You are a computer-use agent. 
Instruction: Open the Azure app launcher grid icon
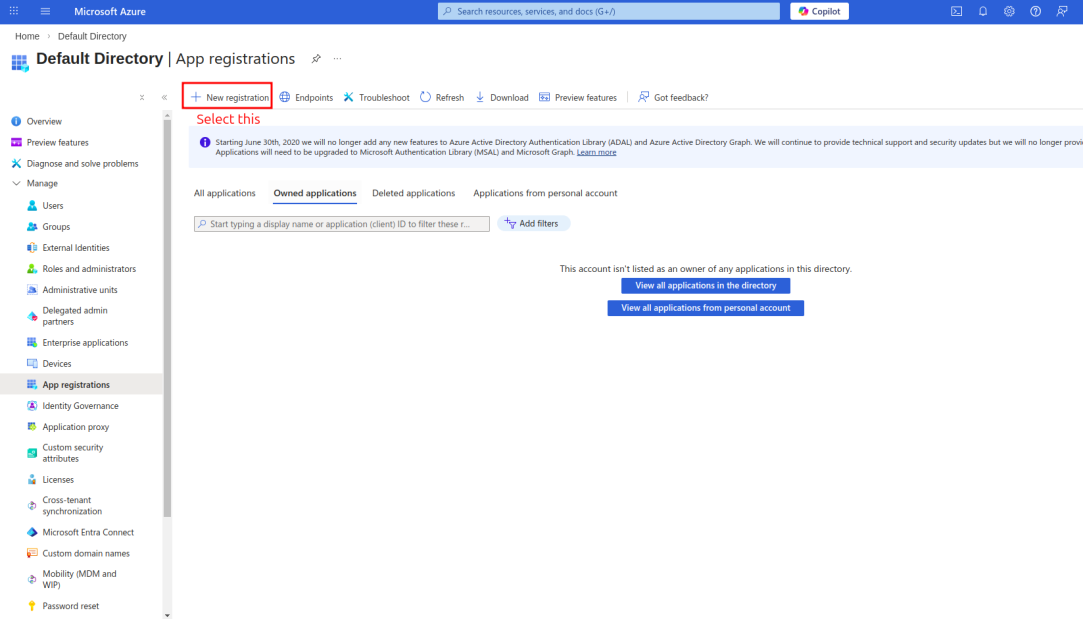click(14, 11)
